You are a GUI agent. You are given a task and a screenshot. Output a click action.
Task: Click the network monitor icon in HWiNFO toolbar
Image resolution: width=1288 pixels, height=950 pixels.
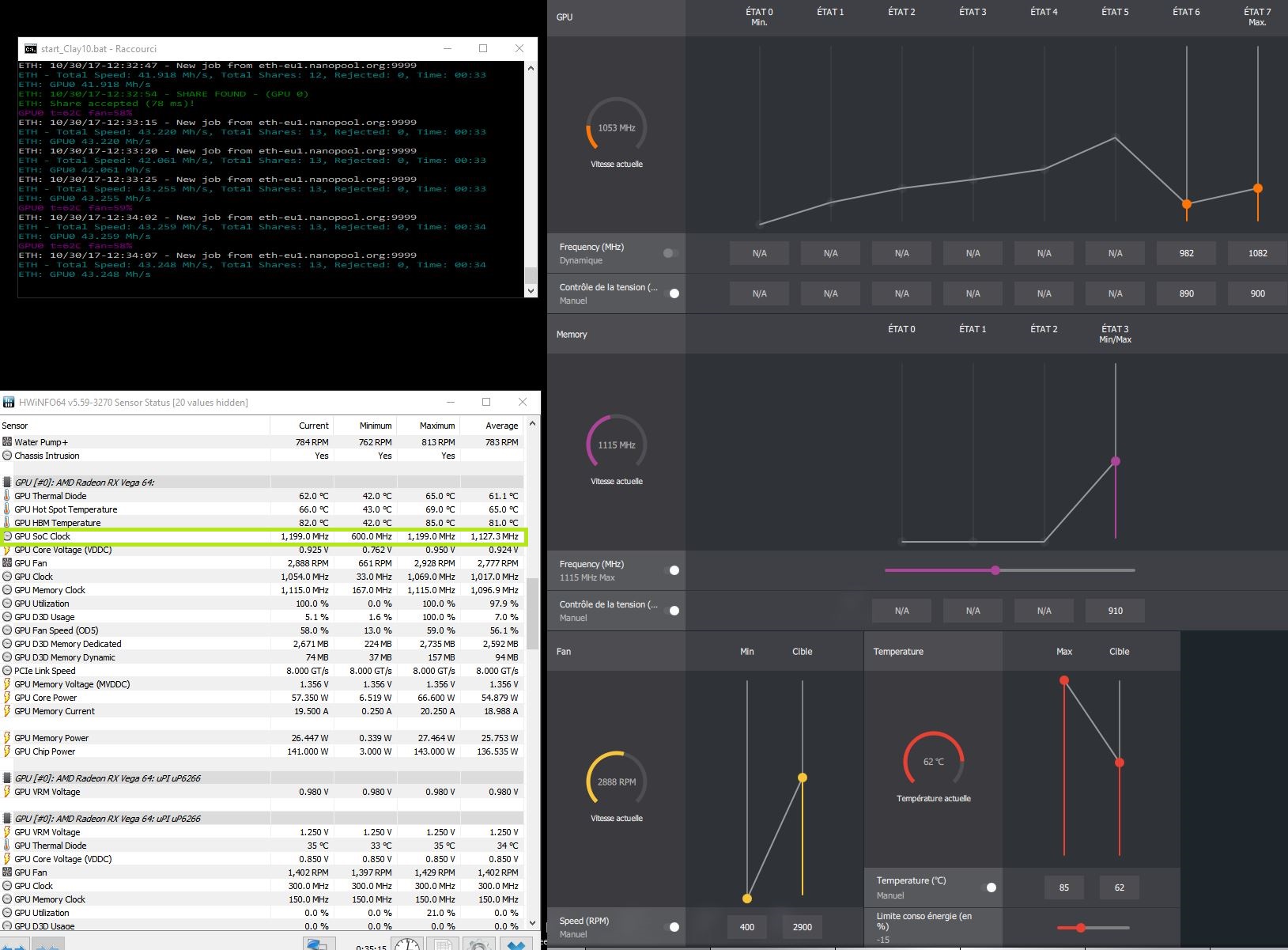pos(317,944)
